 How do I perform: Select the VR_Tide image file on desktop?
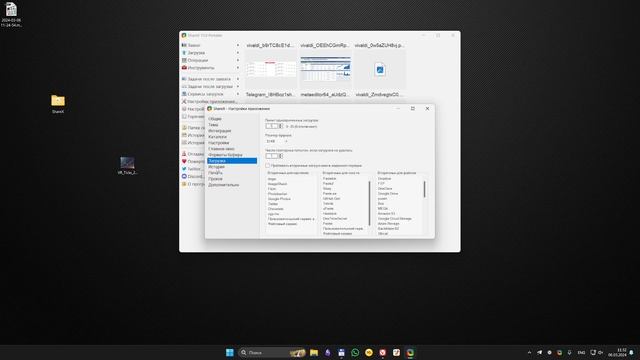click(127, 165)
